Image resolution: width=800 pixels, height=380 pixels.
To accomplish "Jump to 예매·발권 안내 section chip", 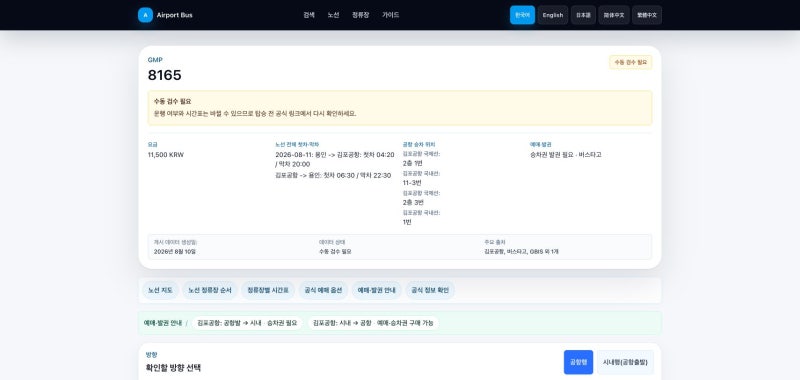I will pyautogui.click(x=377, y=290).
